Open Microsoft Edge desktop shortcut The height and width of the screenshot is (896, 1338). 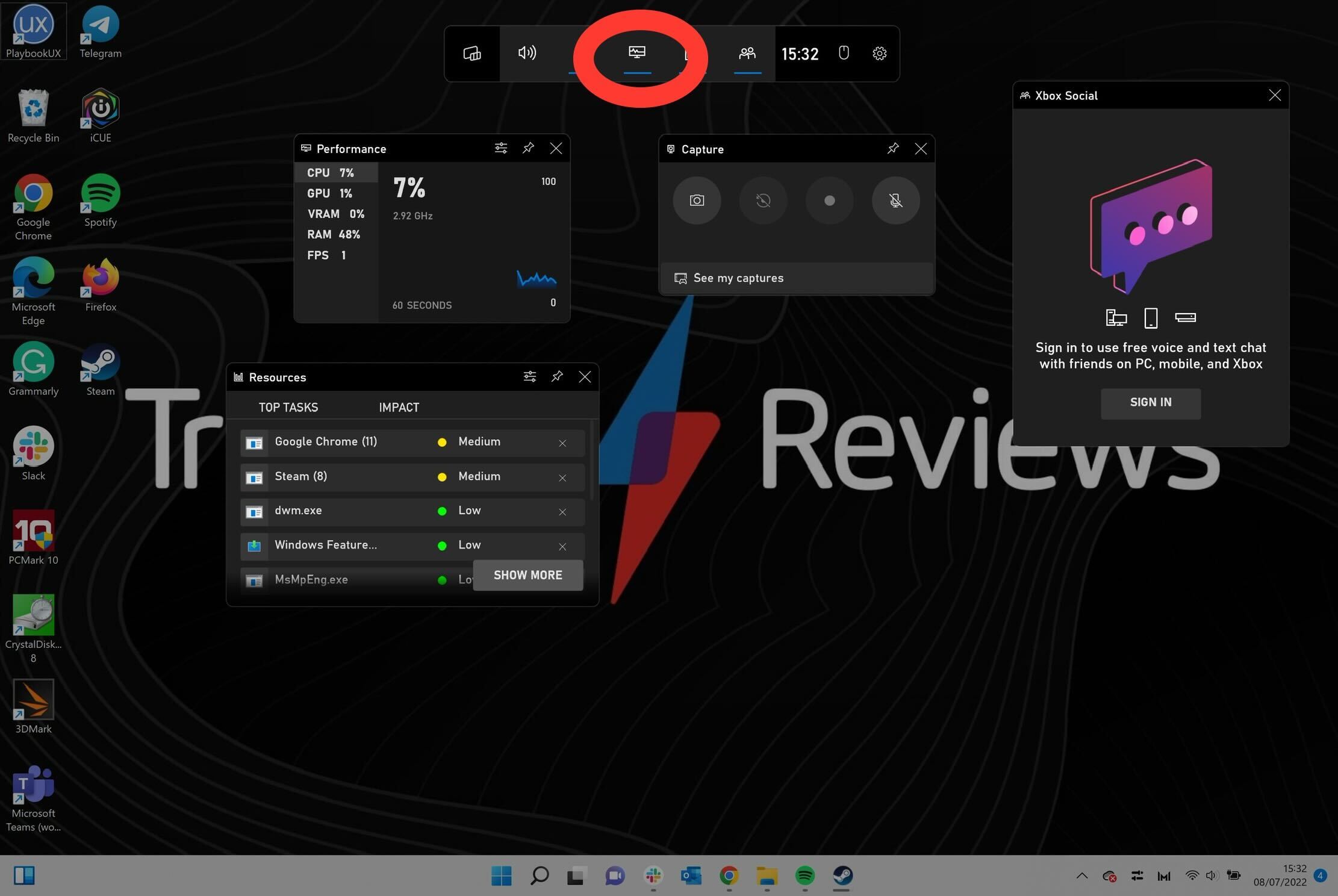tap(33, 292)
